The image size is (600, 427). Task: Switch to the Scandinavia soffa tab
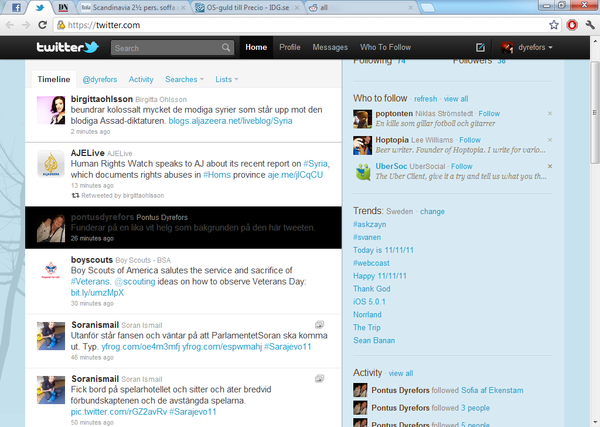pos(134,7)
